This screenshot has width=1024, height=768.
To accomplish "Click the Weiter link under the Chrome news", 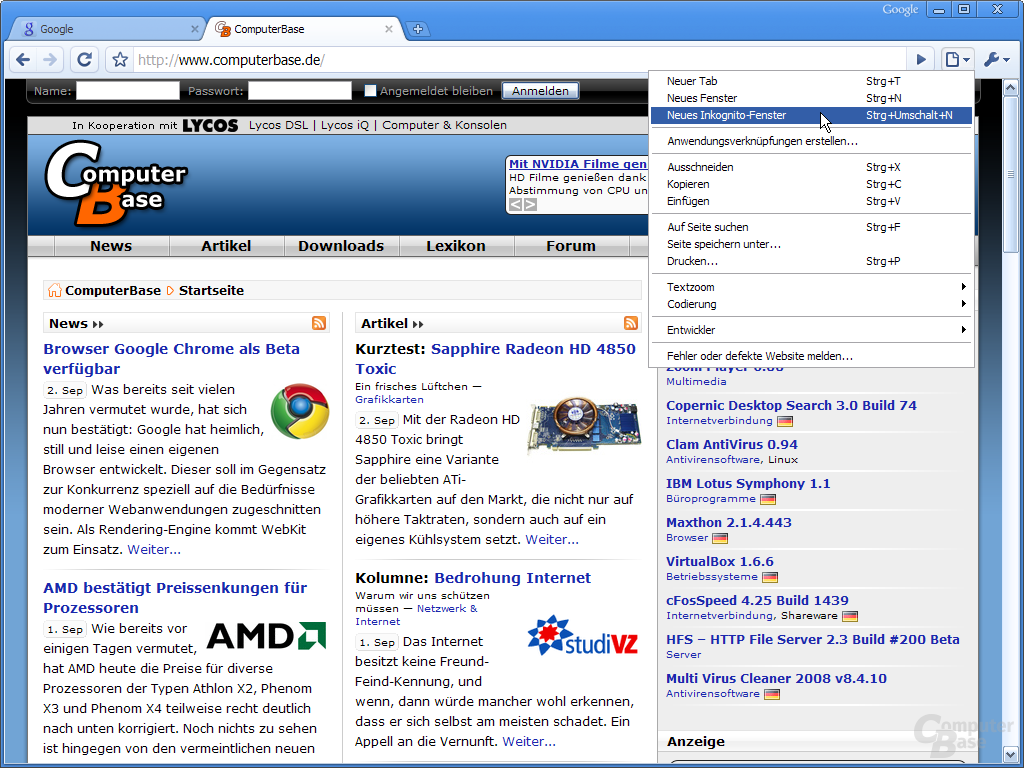I will point(154,549).
